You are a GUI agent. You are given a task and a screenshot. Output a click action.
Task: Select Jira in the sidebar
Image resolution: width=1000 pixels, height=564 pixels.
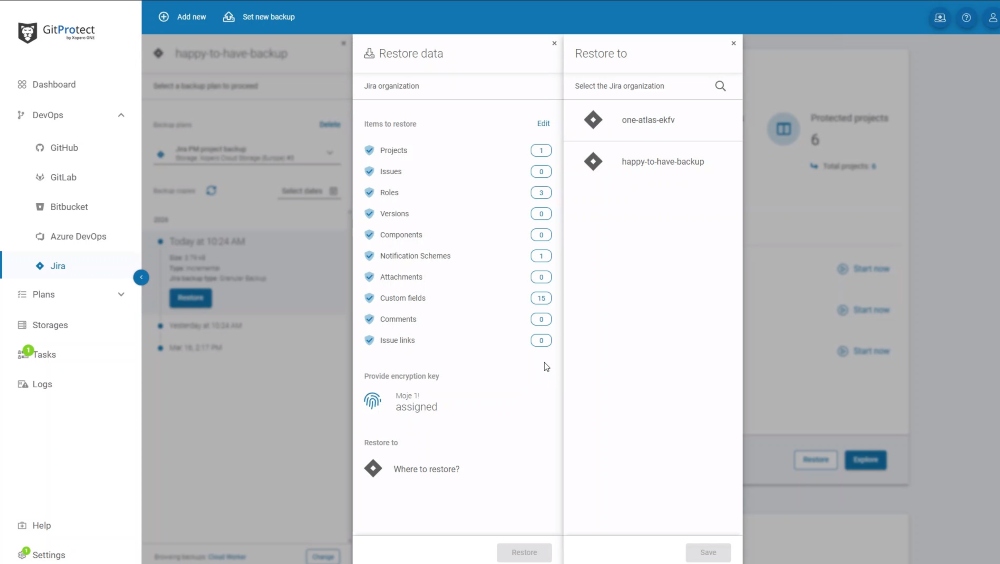[57, 265]
